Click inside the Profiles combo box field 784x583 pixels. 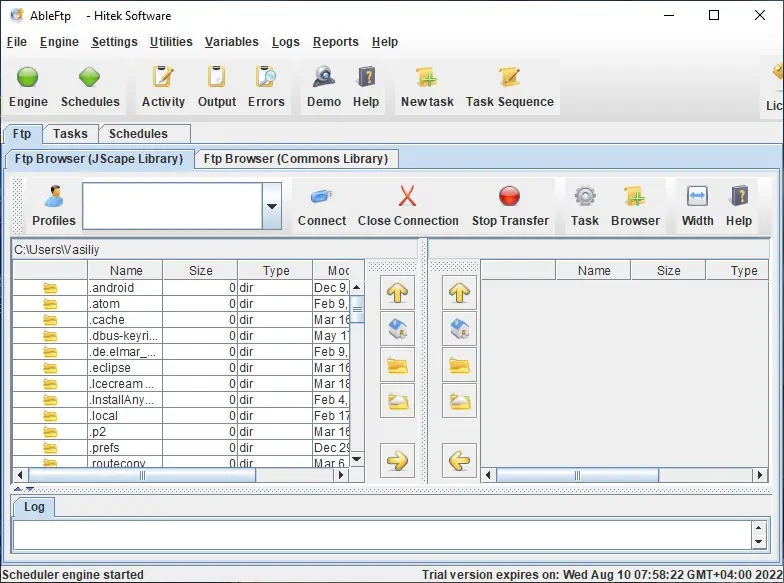[x=172, y=206]
